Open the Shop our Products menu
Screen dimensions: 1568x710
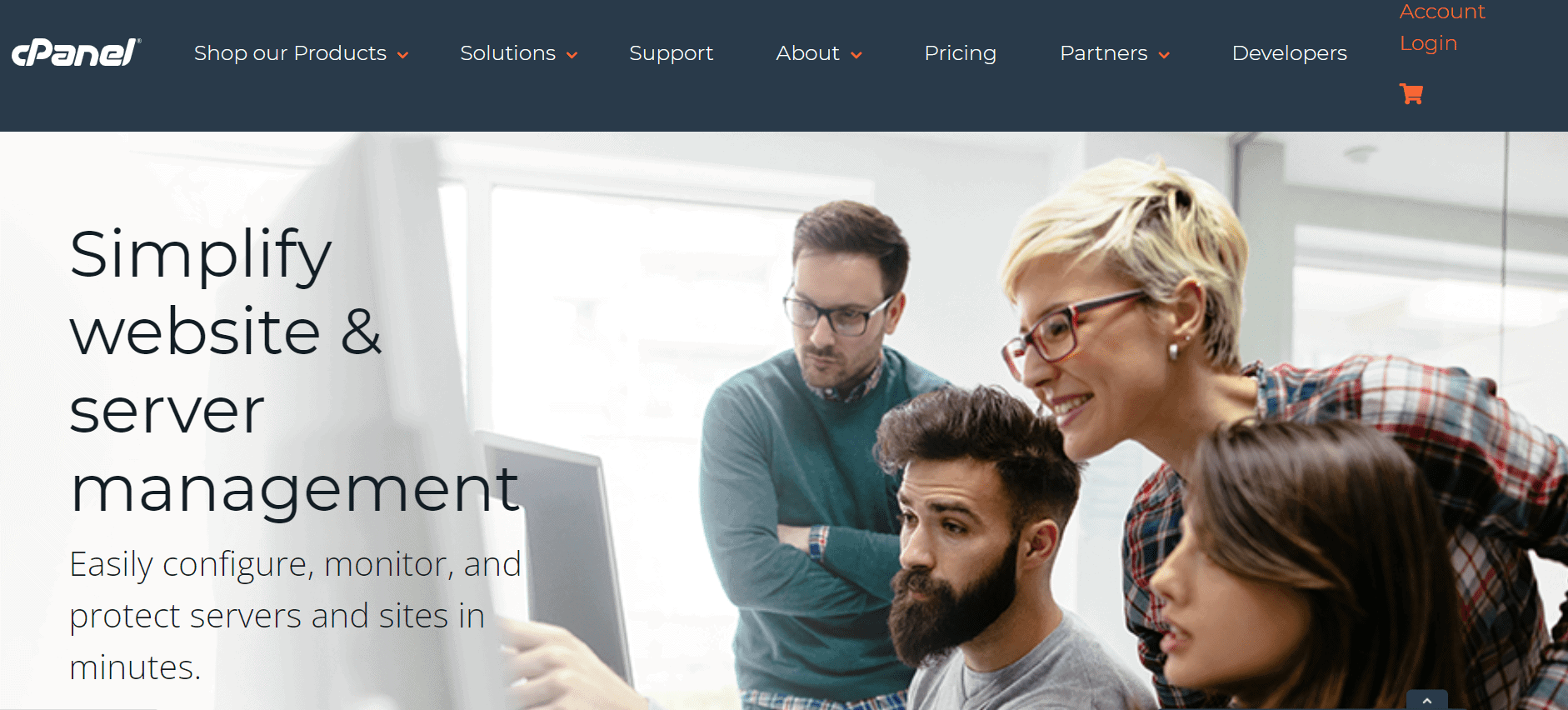[x=290, y=53]
